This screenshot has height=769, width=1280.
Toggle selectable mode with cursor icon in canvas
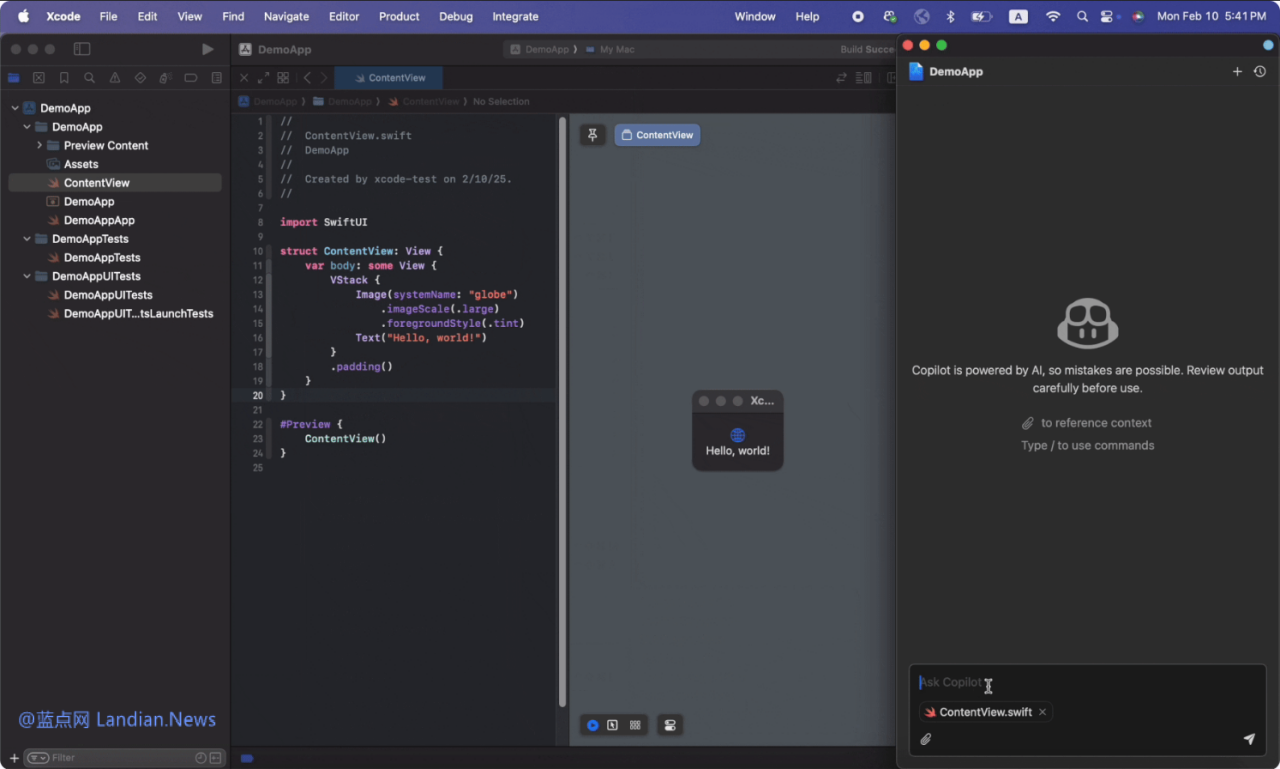pyautogui.click(x=613, y=725)
